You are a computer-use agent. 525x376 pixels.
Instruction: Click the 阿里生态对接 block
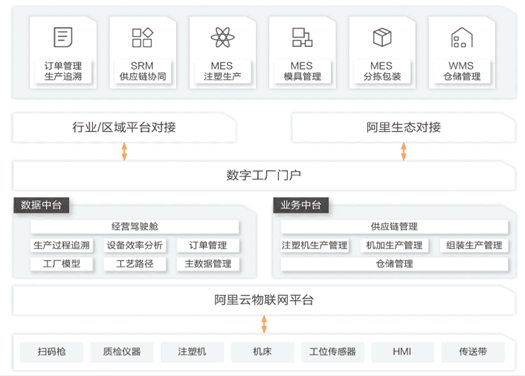403,128
